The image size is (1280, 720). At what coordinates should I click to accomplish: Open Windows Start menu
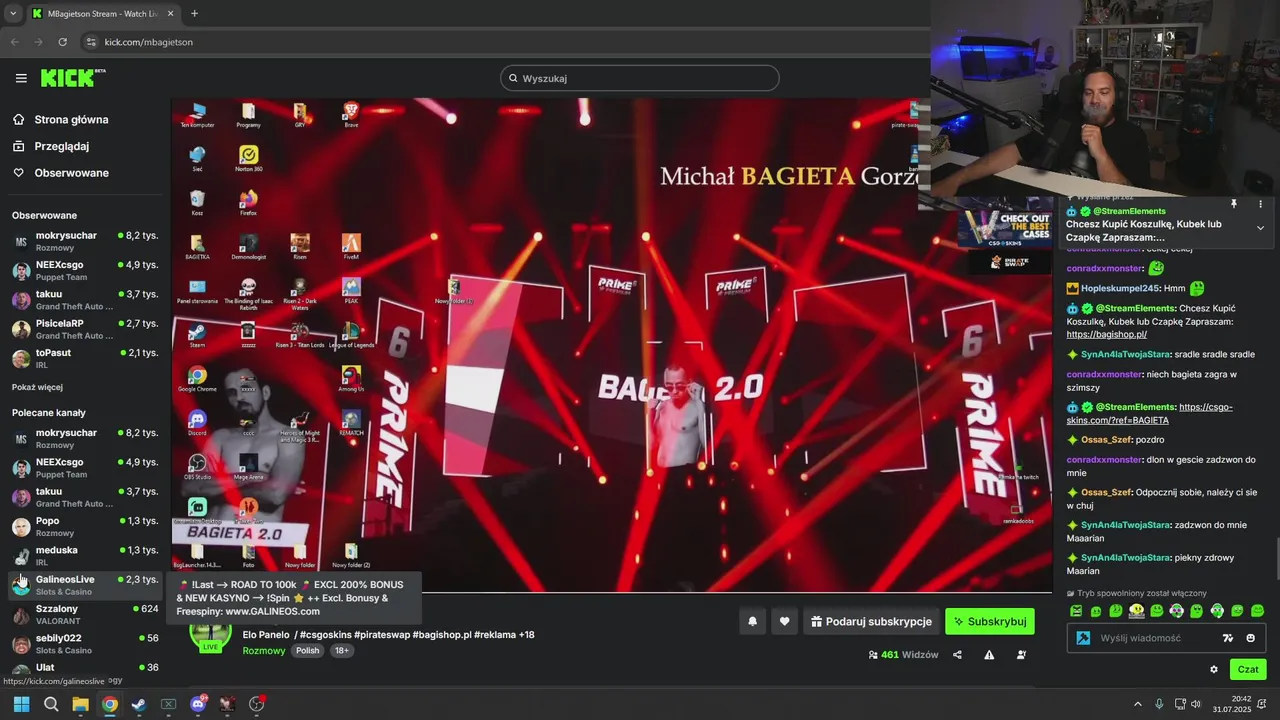(x=21, y=704)
